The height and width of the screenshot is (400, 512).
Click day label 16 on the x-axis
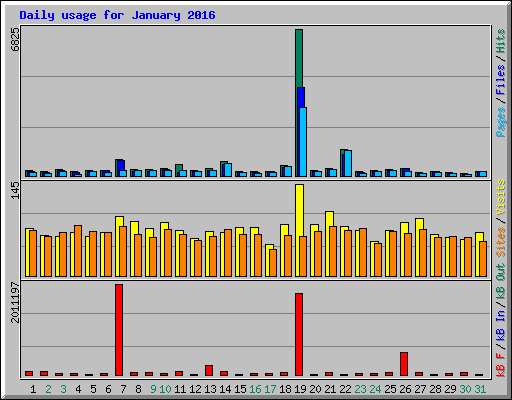tap(255, 389)
